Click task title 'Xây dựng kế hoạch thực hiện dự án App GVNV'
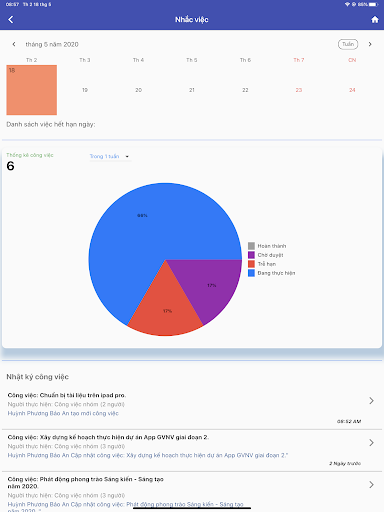384x512 pixels. [x=108, y=437]
